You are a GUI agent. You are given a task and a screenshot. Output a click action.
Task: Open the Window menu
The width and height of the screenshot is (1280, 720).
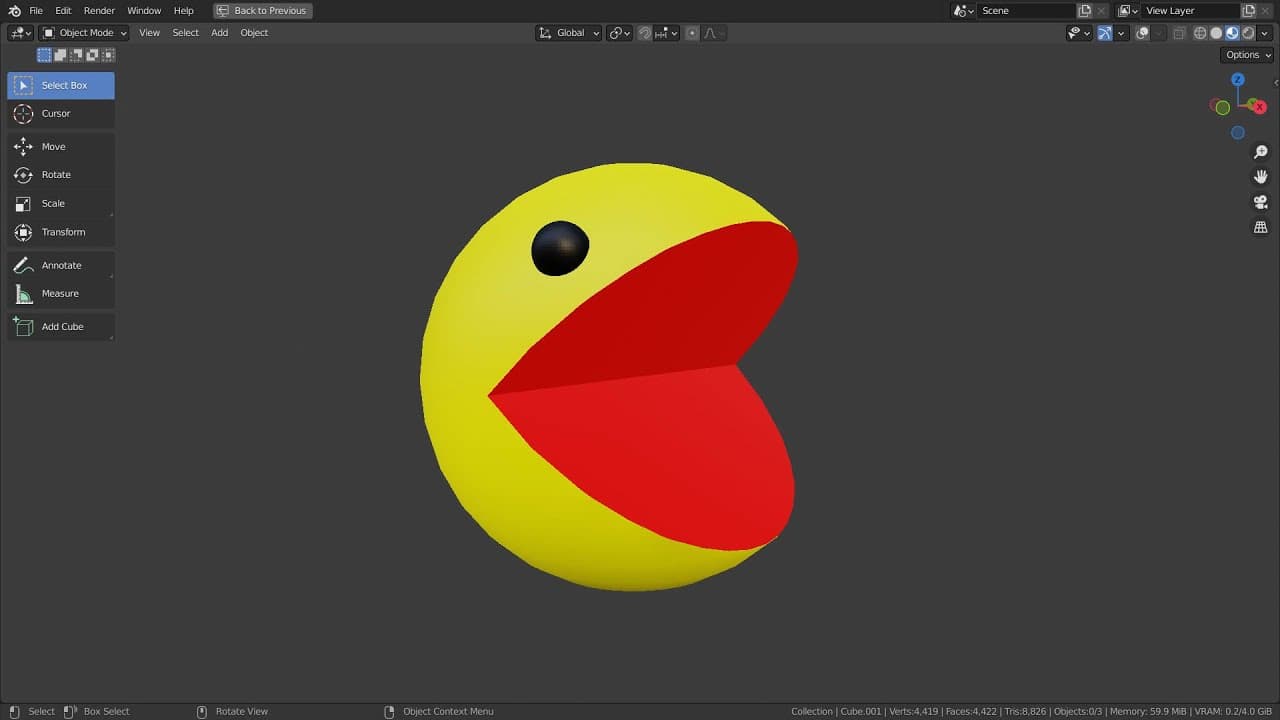point(144,10)
